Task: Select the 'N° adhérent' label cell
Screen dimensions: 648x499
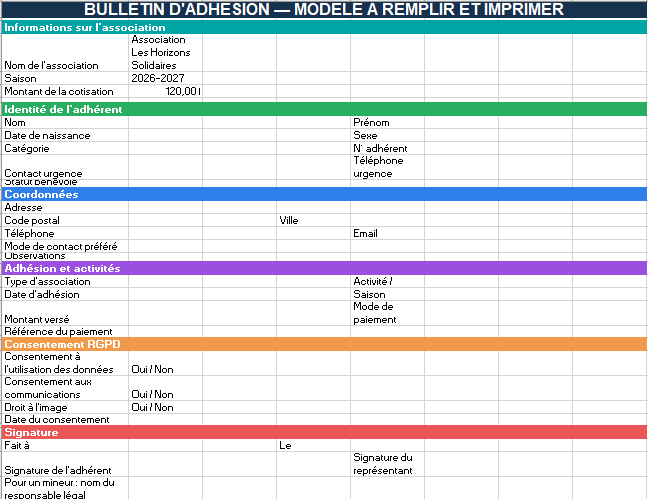Action: tap(387, 148)
